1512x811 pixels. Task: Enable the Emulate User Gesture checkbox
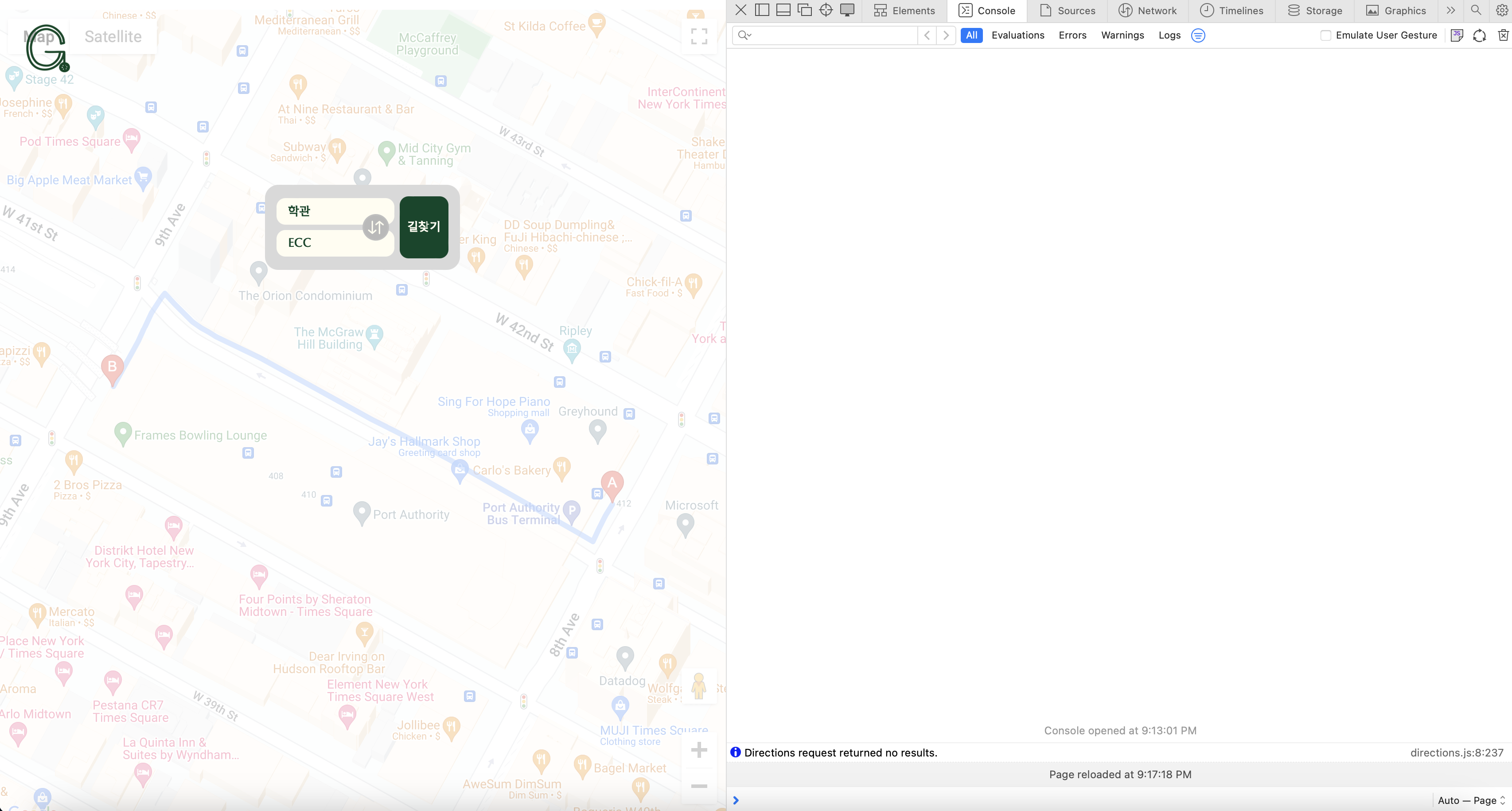coord(1325,35)
